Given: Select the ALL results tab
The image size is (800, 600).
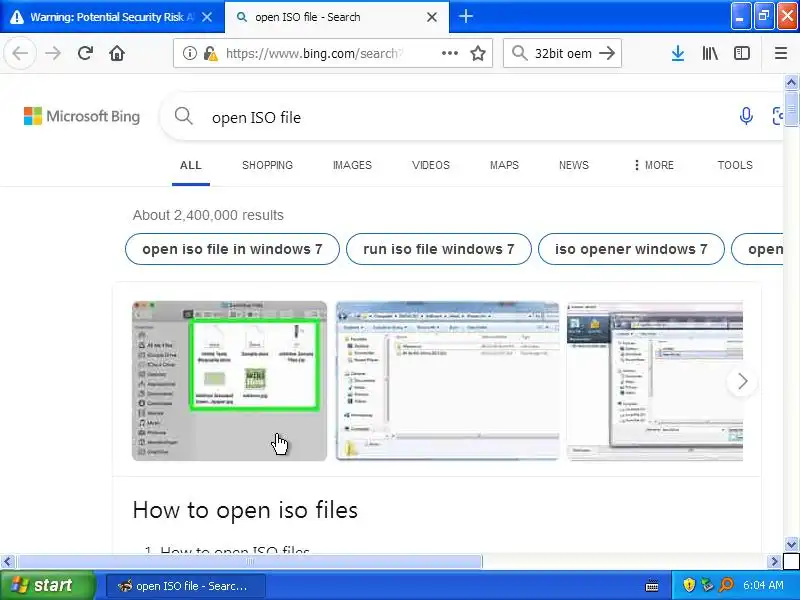Looking at the screenshot, I should point(191,165).
